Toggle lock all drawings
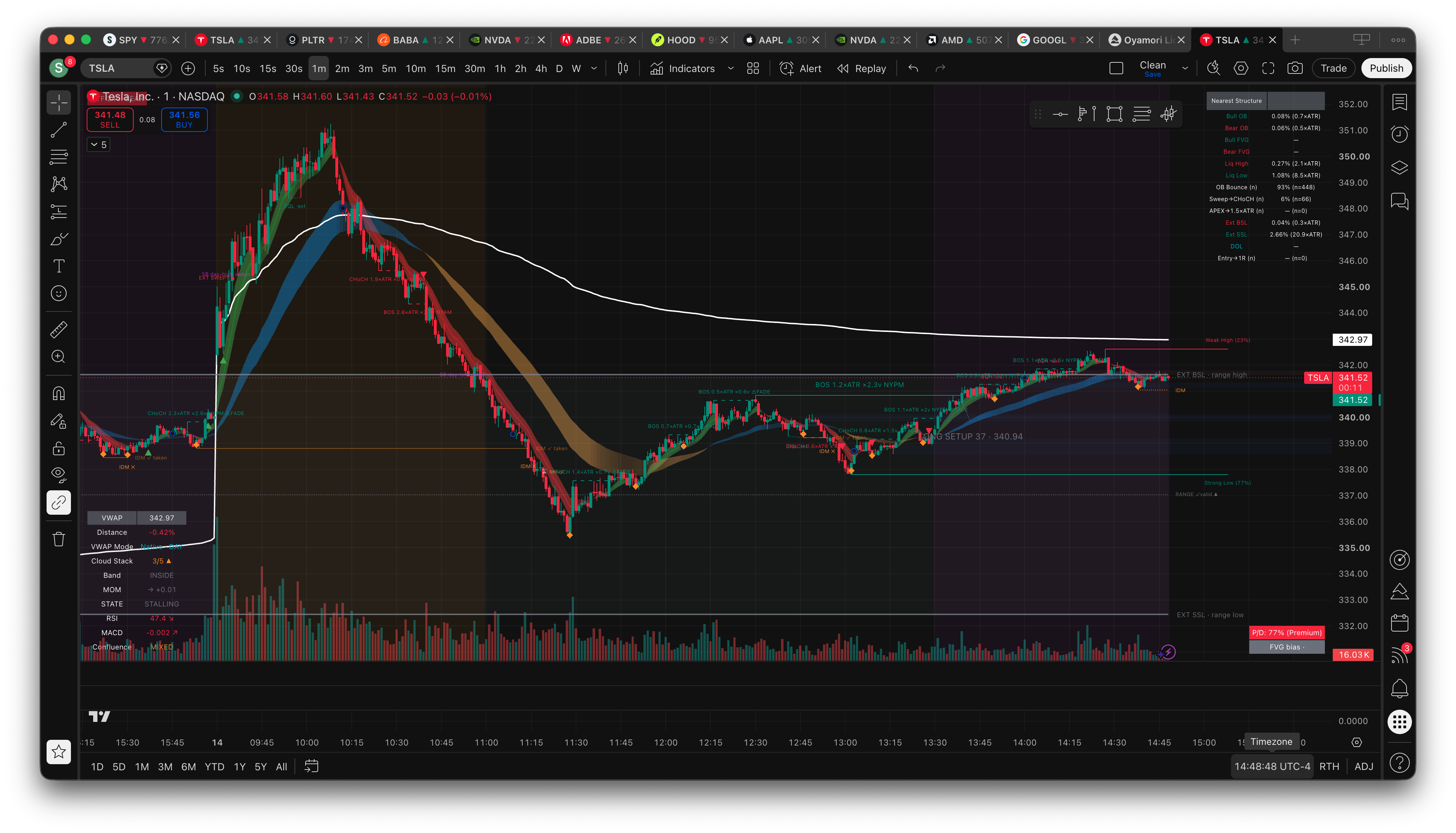1456x833 pixels. click(59, 448)
